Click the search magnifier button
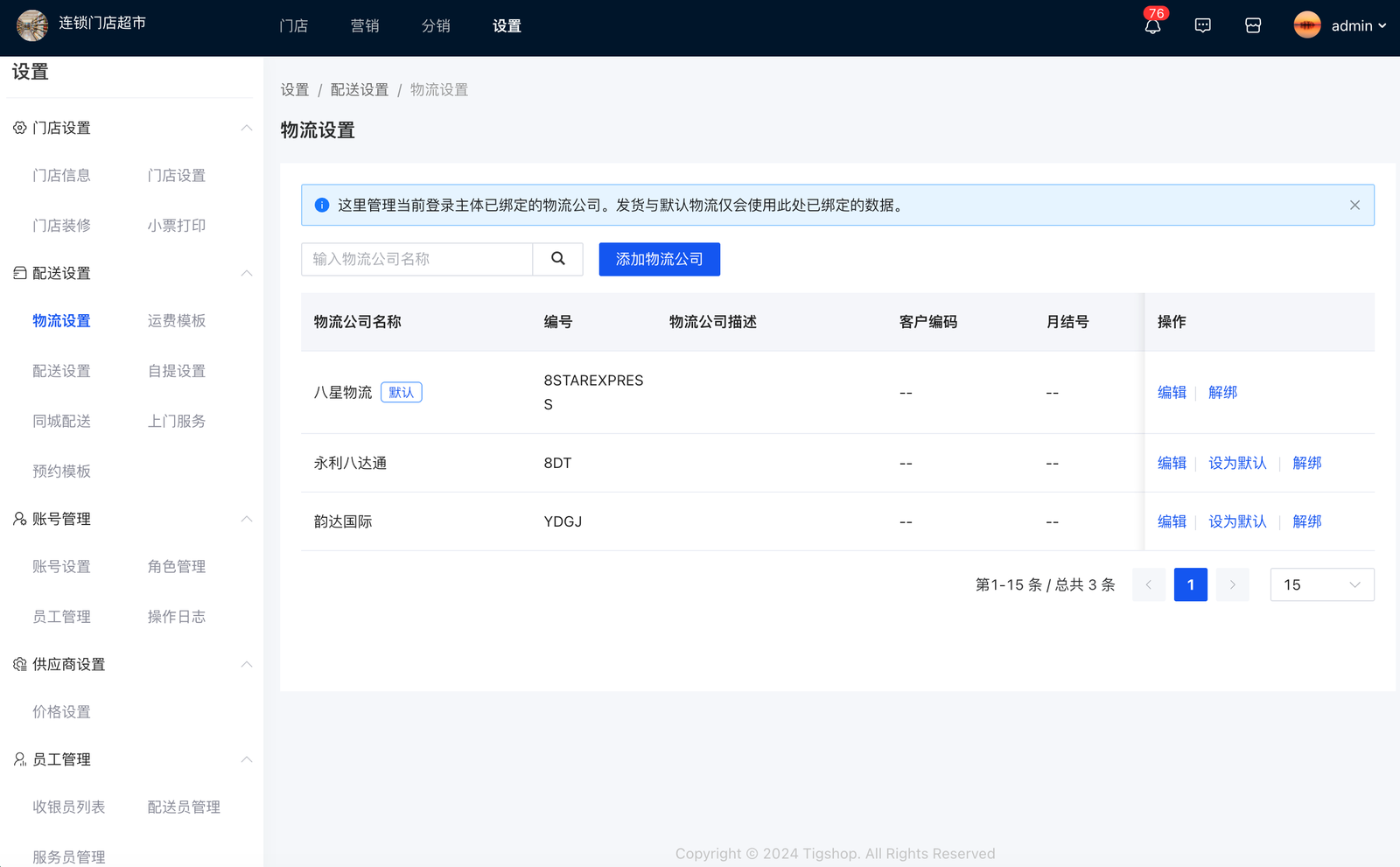This screenshot has height=867, width=1400. click(x=558, y=259)
